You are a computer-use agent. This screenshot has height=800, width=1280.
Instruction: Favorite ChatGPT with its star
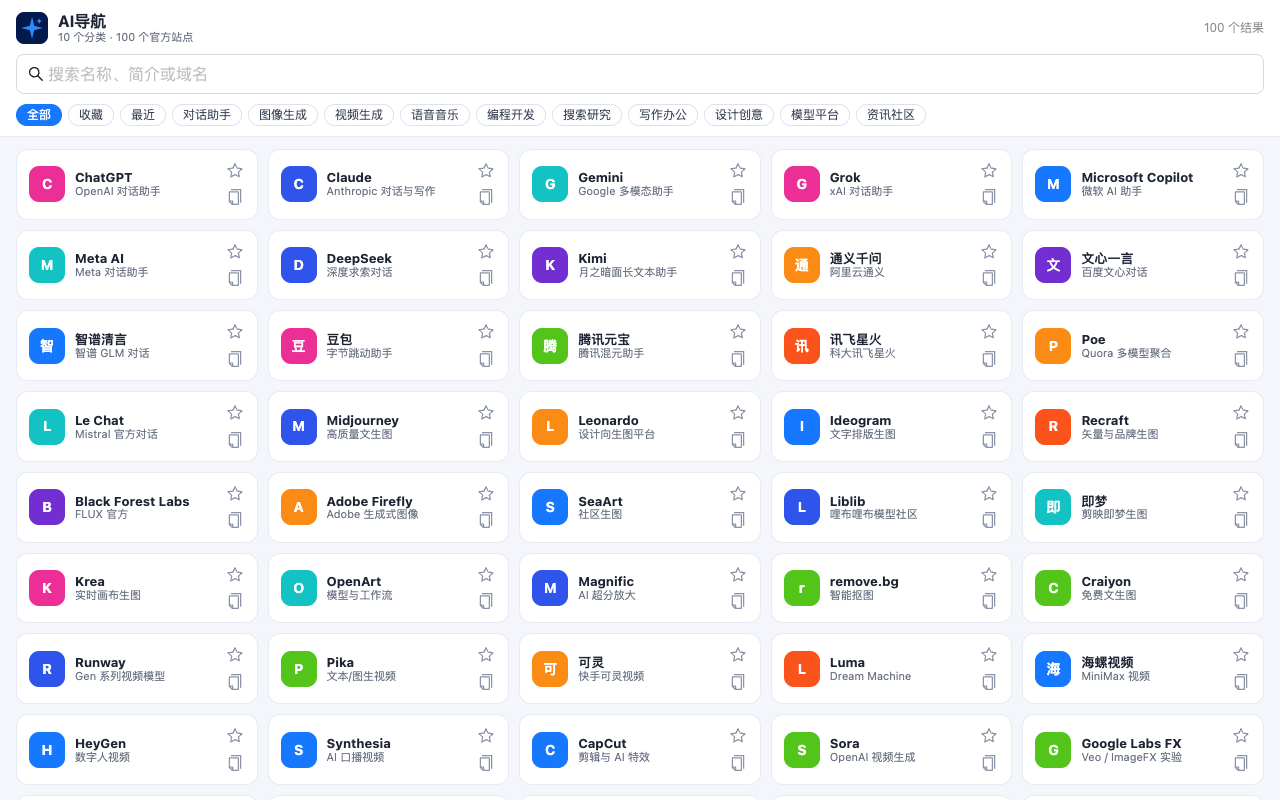235,171
